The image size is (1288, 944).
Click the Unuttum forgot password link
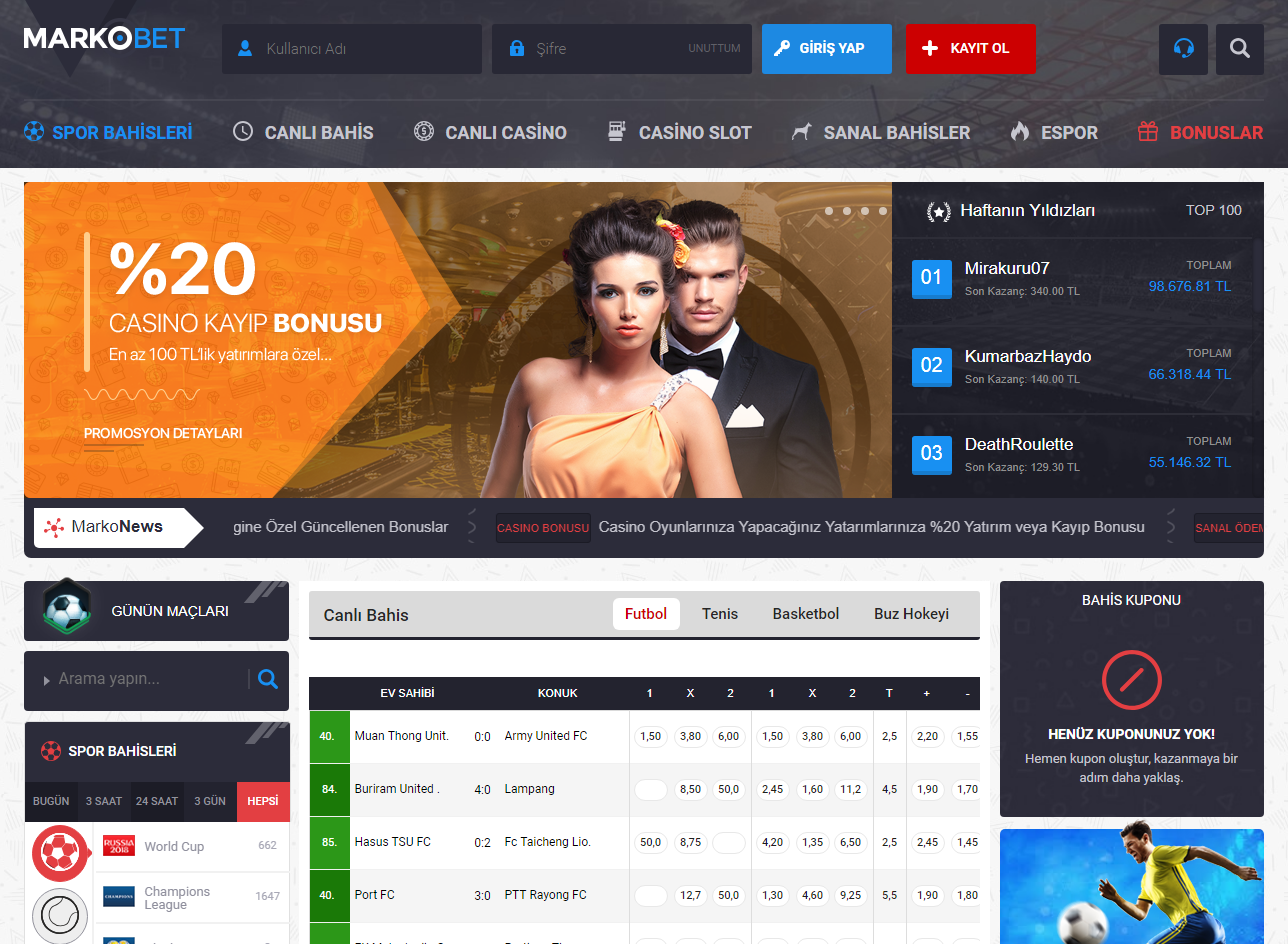[714, 49]
